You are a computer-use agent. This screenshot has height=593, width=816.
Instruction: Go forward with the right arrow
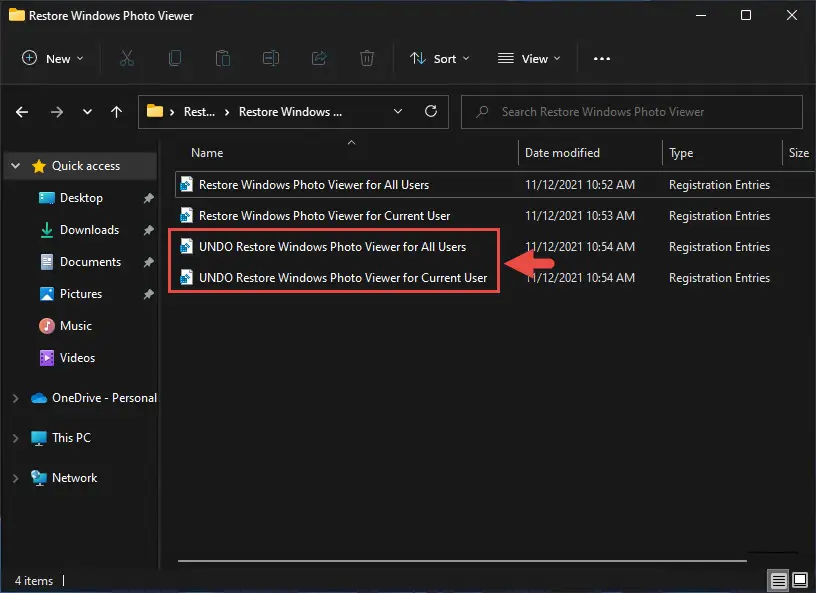tap(57, 112)
